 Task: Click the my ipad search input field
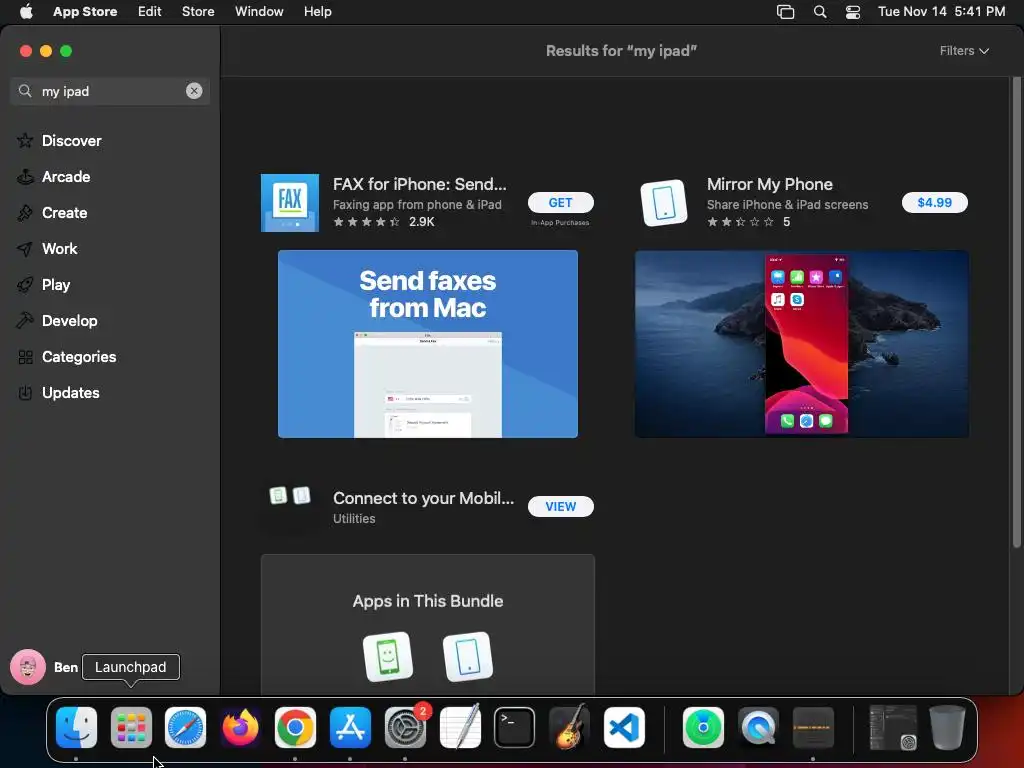coord(110,91)
